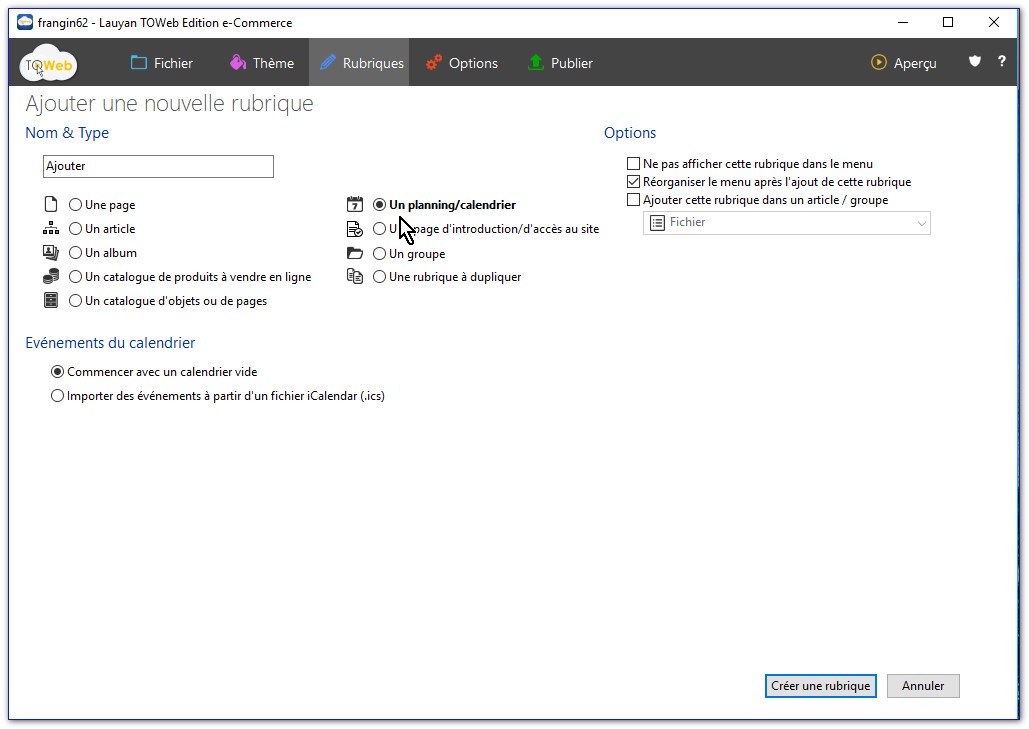The height and width of the screenshot is (729, 1029).
Task: Enable Ne pas afficher cette rubrique checkbox
Action: point(633,164)
